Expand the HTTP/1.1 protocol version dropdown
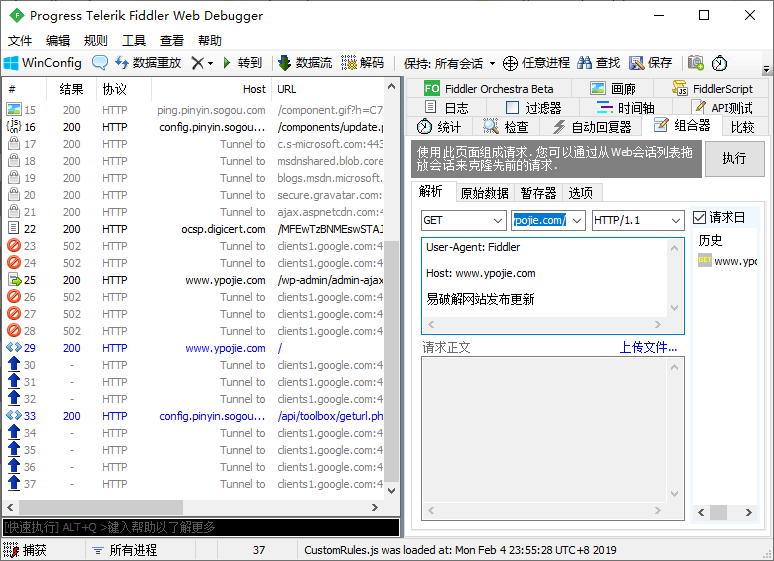Image resolution: width=774 pixels, height=561 pixels. 637,220
